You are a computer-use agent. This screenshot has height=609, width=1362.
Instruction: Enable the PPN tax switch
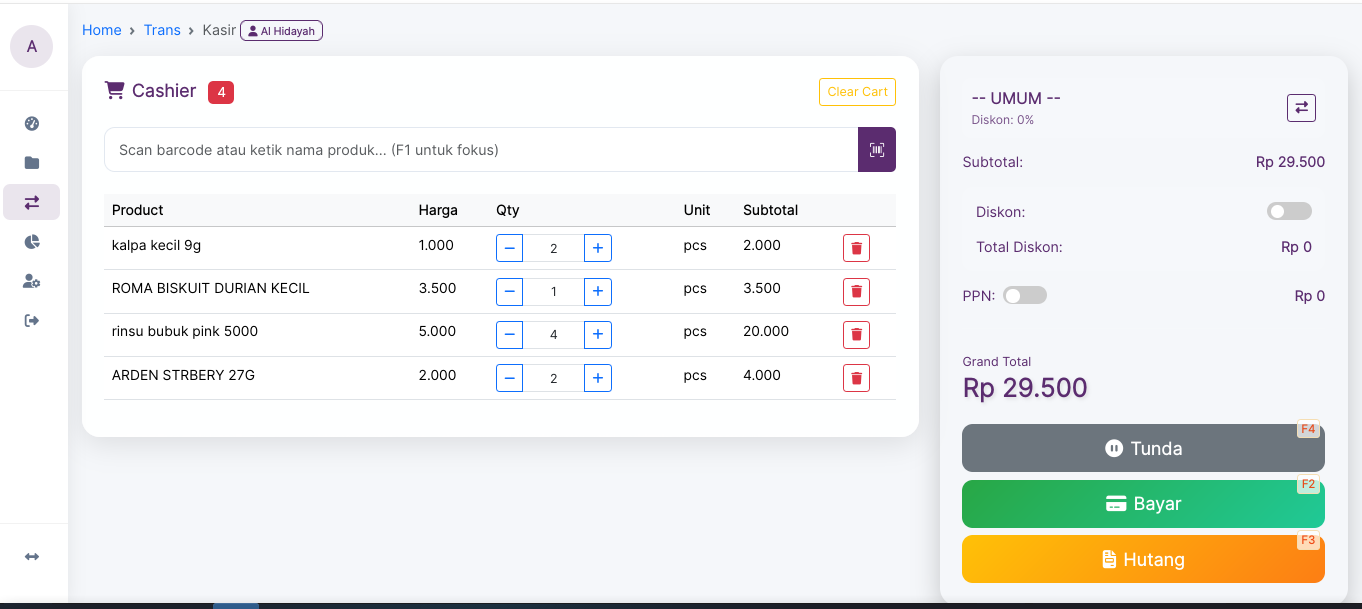[1025, 295]
